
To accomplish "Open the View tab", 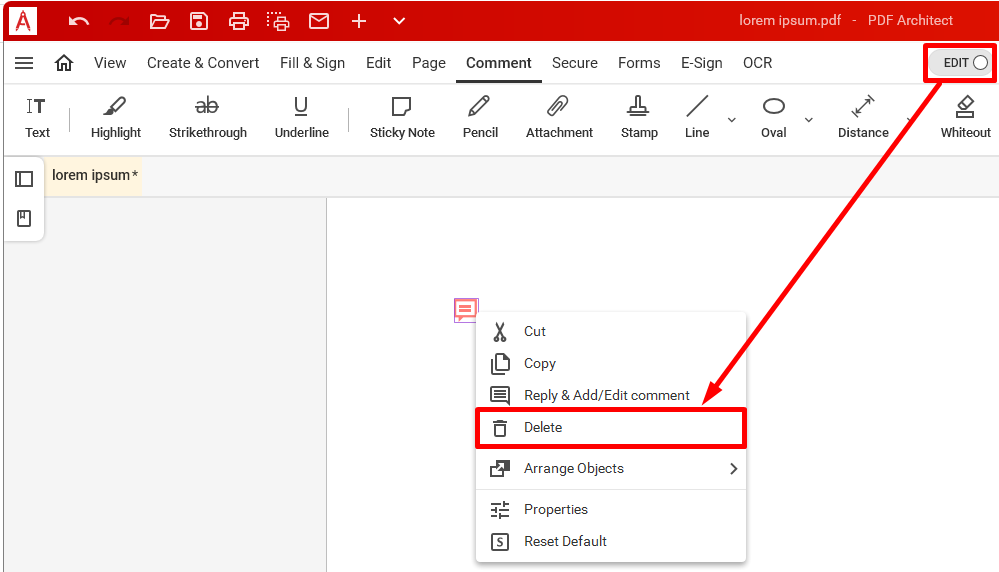I will point(110,63).
